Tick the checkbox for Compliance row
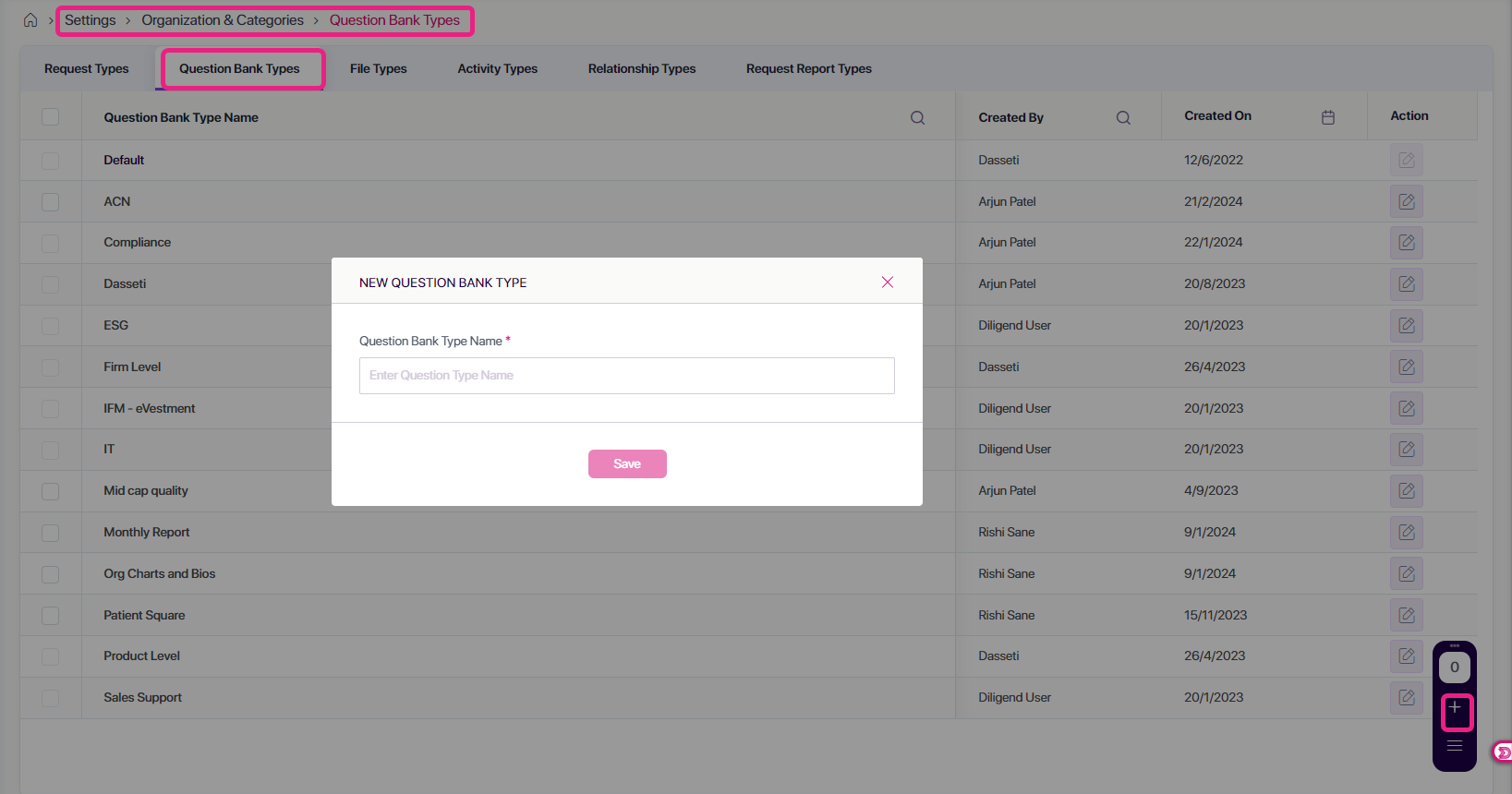The height and width of the screenshot is (794, 1512). pyautogui.click(x=51, y=243)
